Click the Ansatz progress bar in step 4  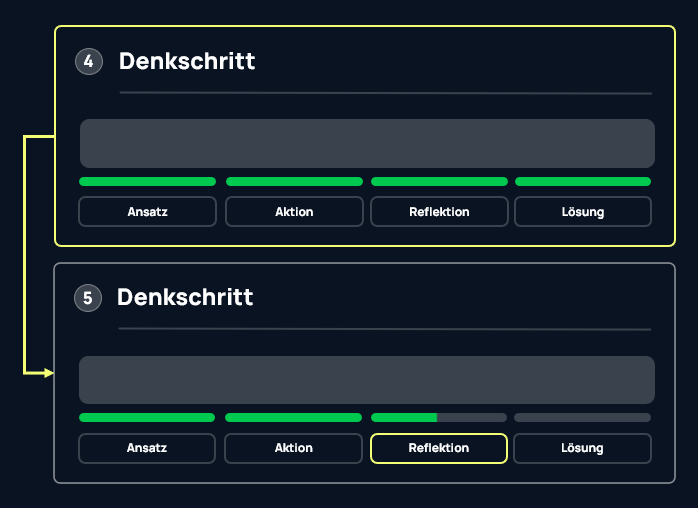(x=147, y=181)
